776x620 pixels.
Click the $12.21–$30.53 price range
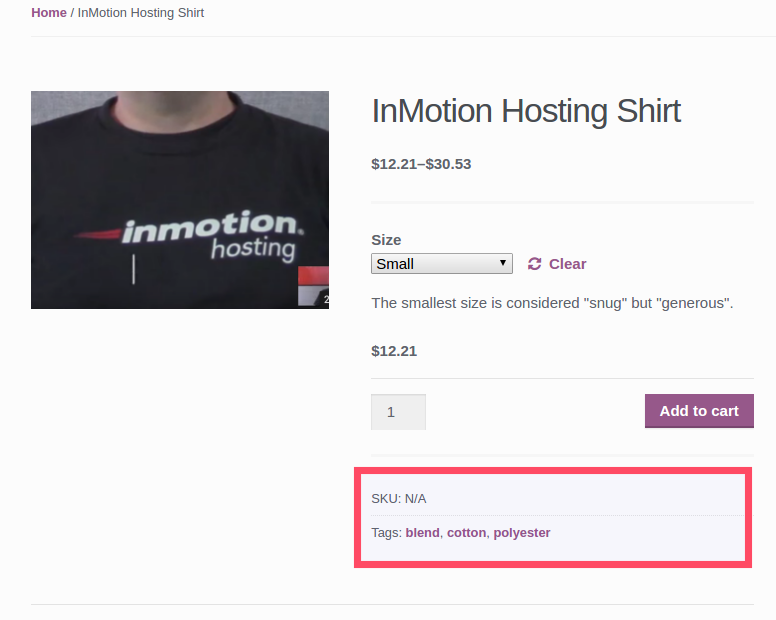(421, 164)
